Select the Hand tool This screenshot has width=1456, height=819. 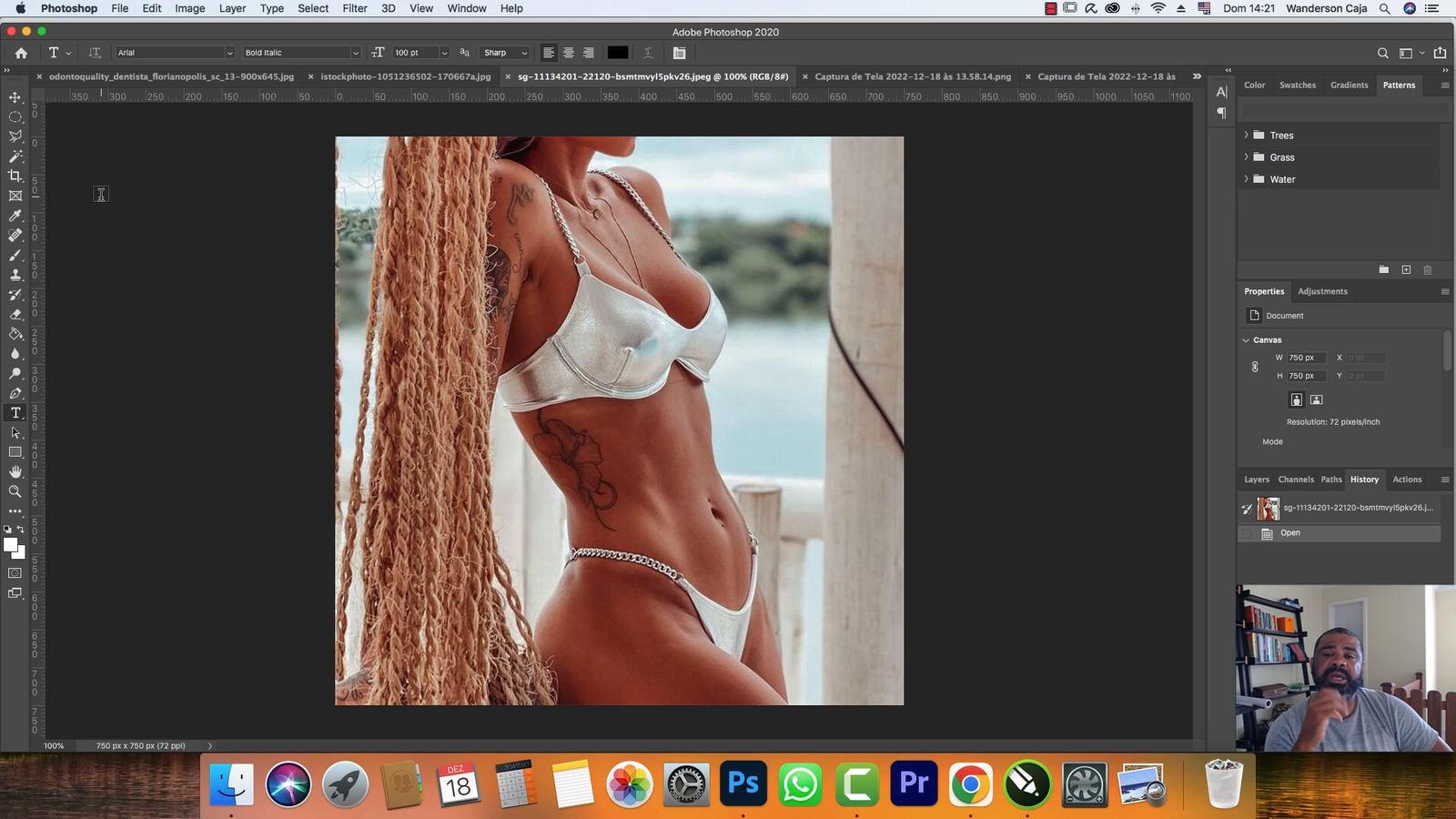(15, 471)
